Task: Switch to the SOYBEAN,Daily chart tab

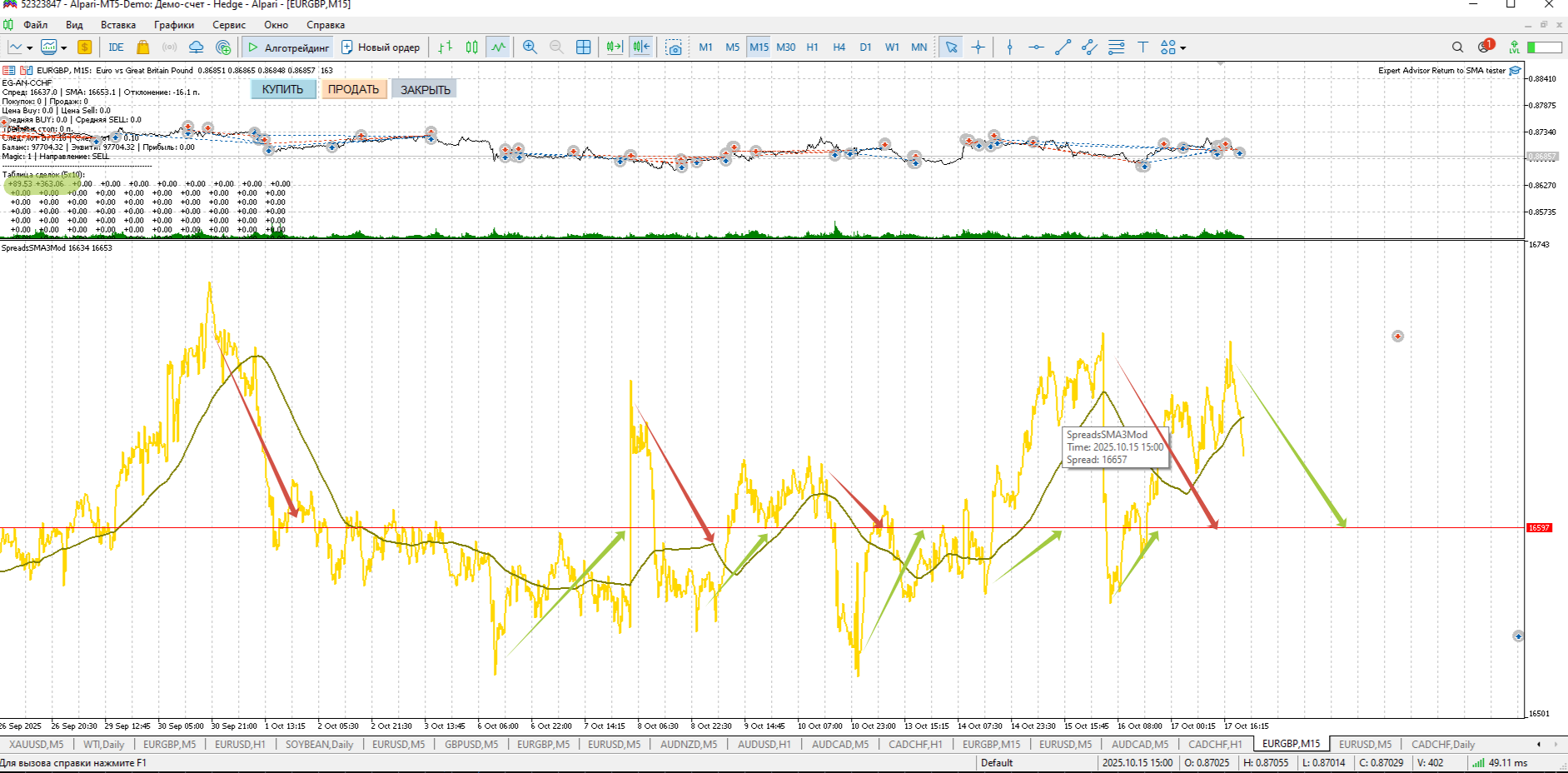Action: 319,745
